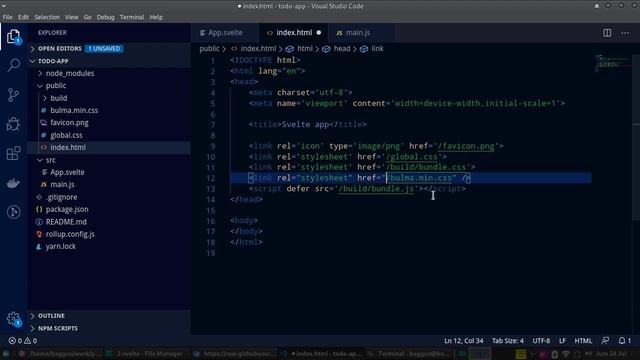
Task: Click the index.html breadcrumb segment
Action: tap(254, 49)
